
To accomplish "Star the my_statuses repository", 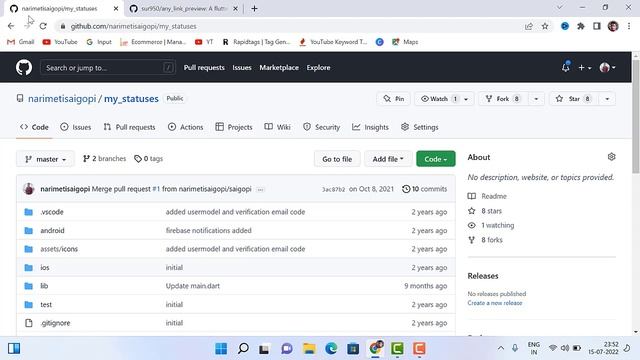I will coord(573,99).
